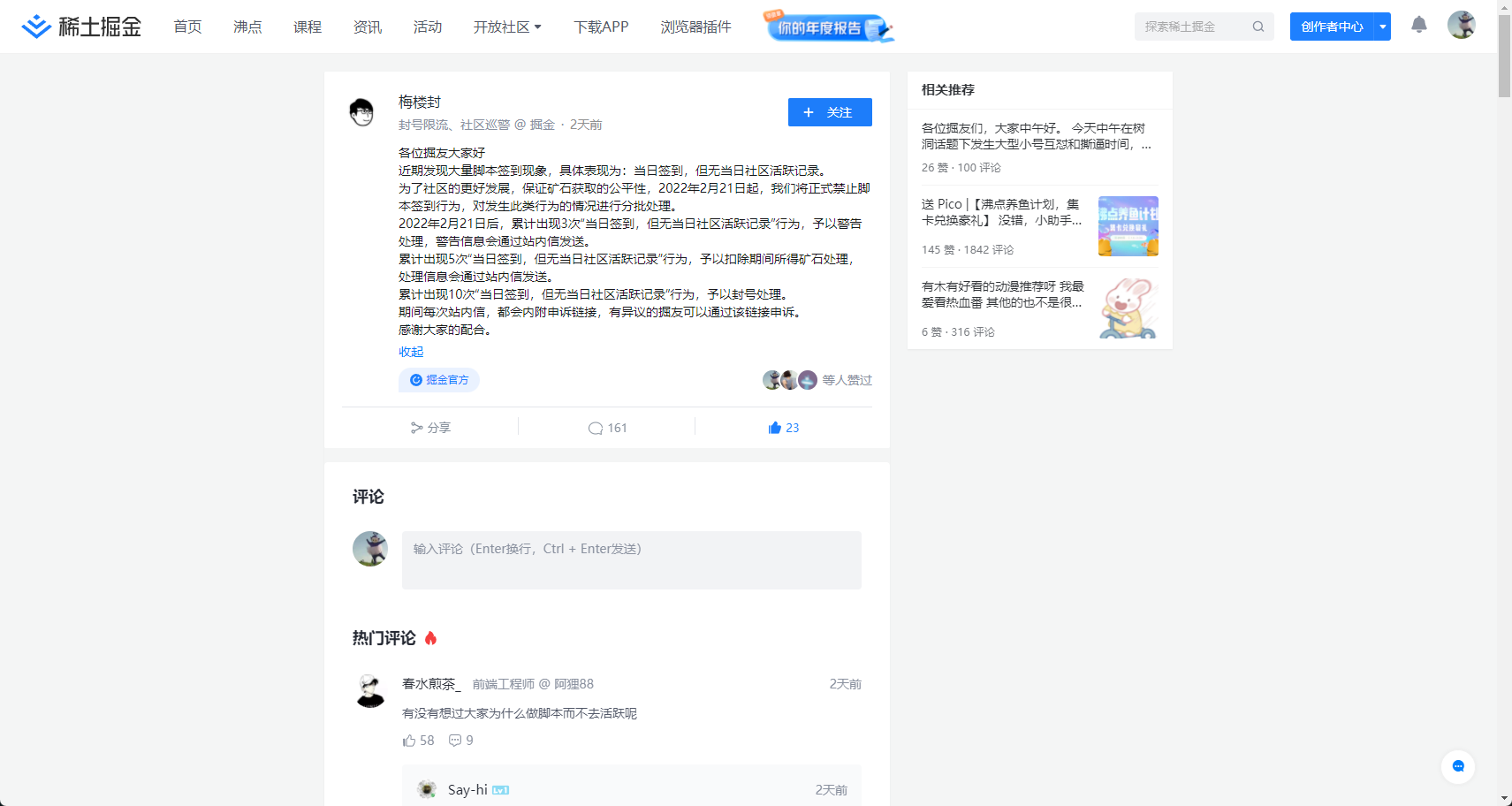Open the 创作者中心 arrow dropdown
Image resolution: width=1512 pixels, height=806 pixels.
pos(1382,27)
